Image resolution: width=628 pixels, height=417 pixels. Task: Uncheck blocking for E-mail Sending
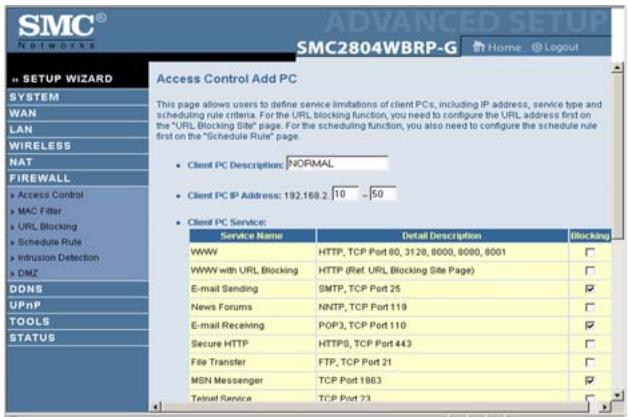point(590,289)
